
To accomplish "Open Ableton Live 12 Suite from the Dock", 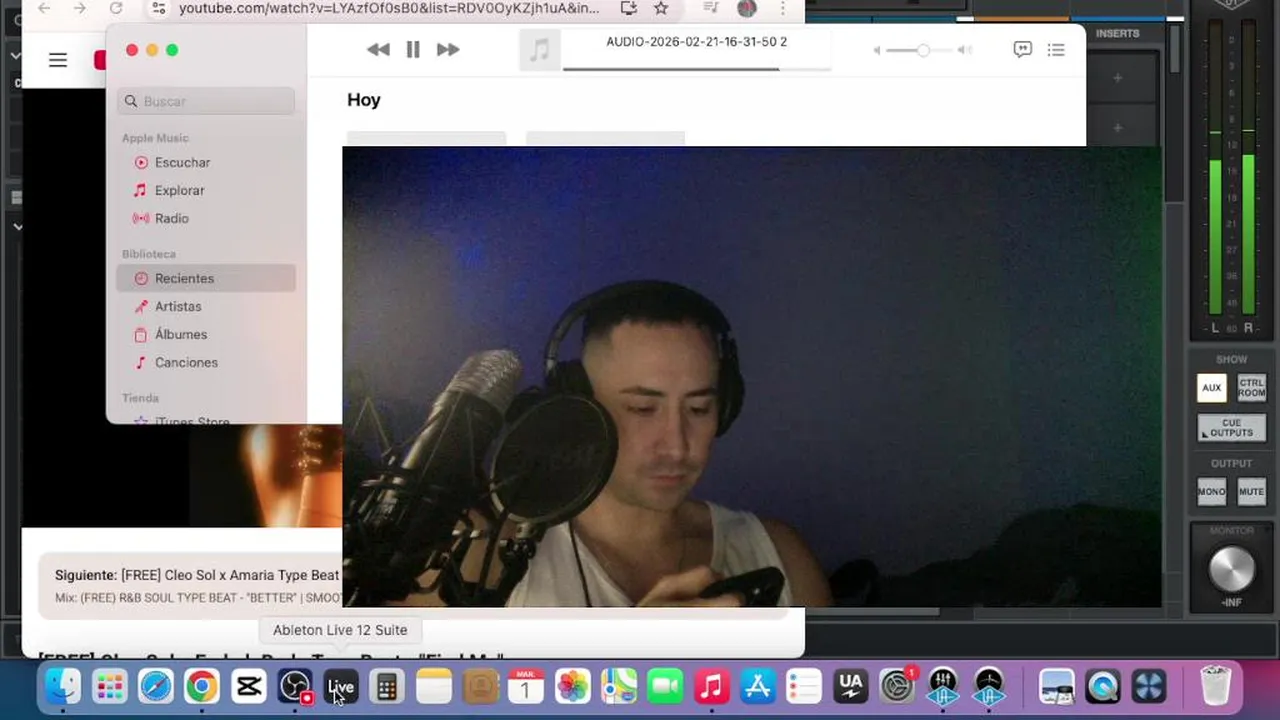I will point(341,686).
